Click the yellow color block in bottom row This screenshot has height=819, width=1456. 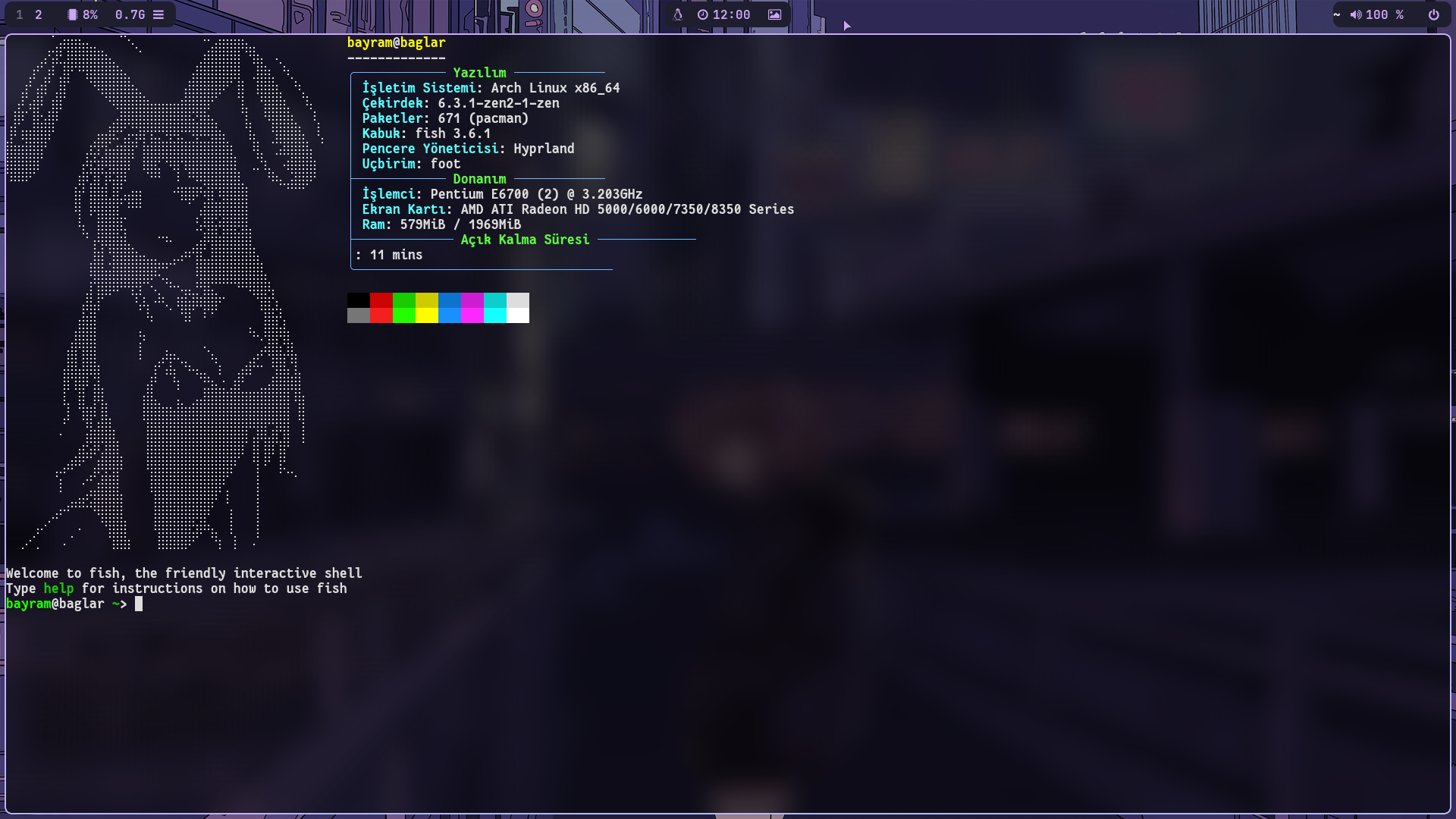click(x=427, y=315)
